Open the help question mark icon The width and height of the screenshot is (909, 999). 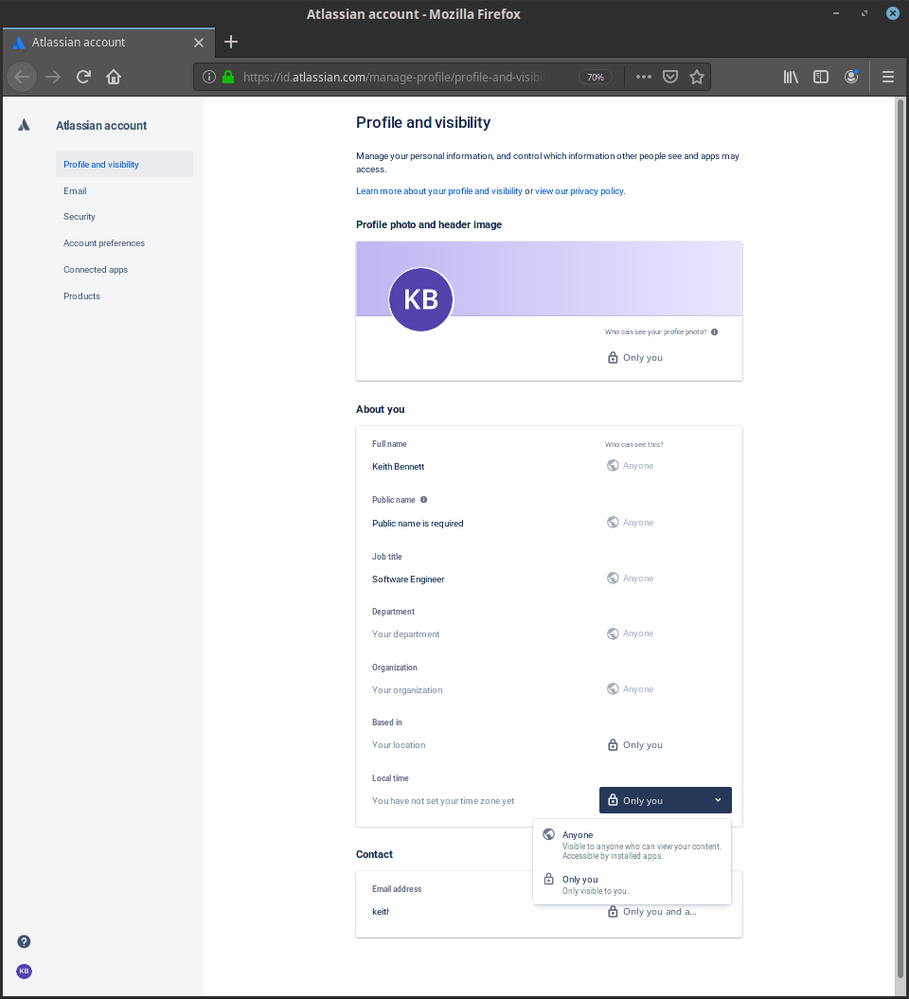(x=24, y=941)
